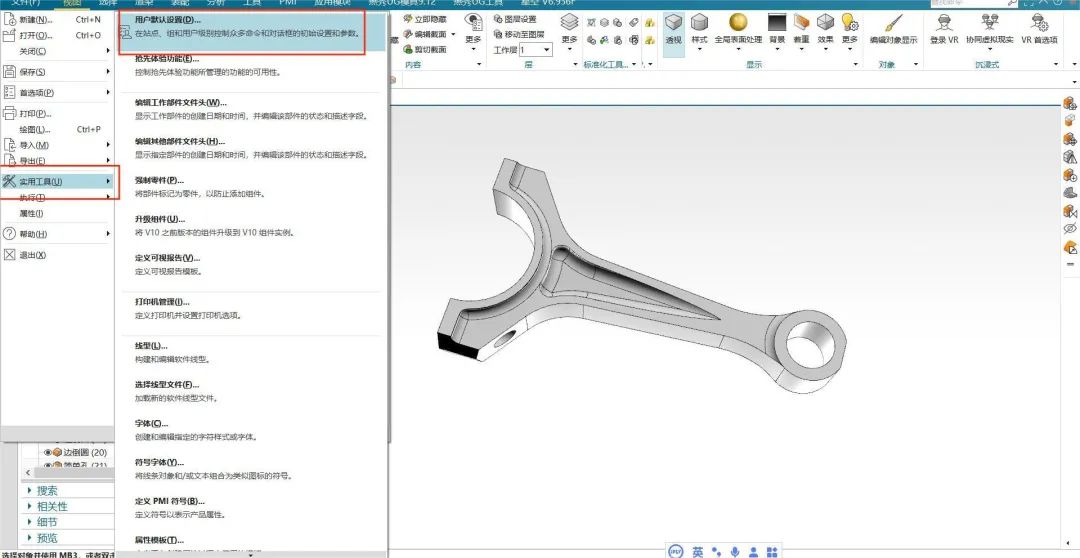Click the 退出 exit icon
Screen dimensions: 1080x558
[10, 254]
